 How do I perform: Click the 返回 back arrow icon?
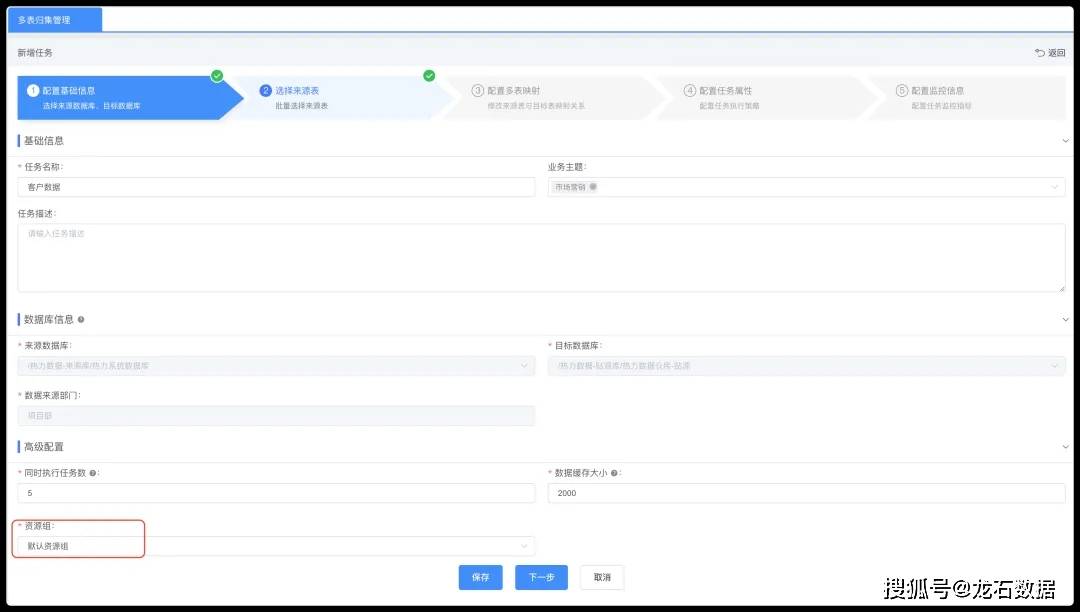click(1040, 53)
